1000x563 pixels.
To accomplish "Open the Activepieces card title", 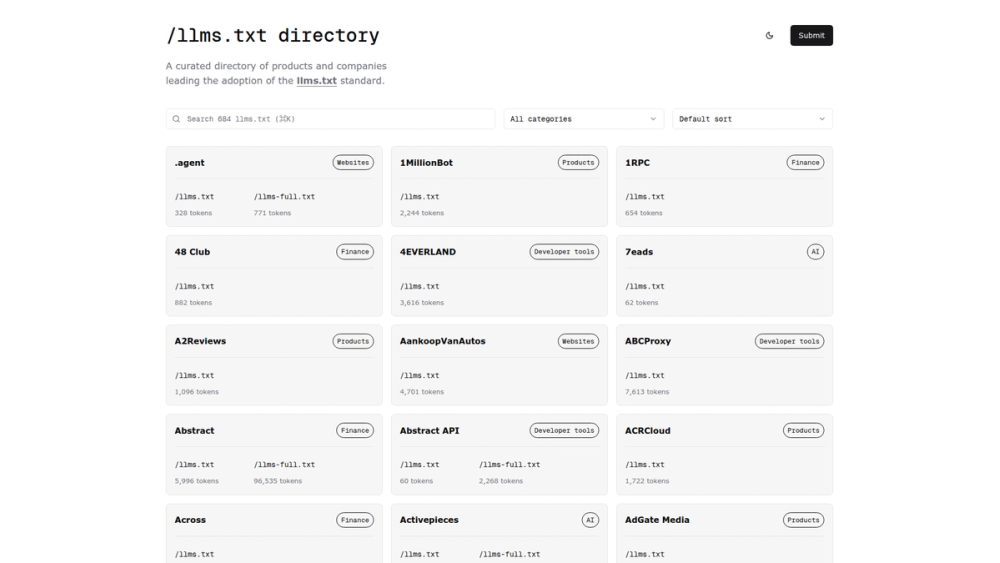I will pyautogui.click(x=429, y=520).
